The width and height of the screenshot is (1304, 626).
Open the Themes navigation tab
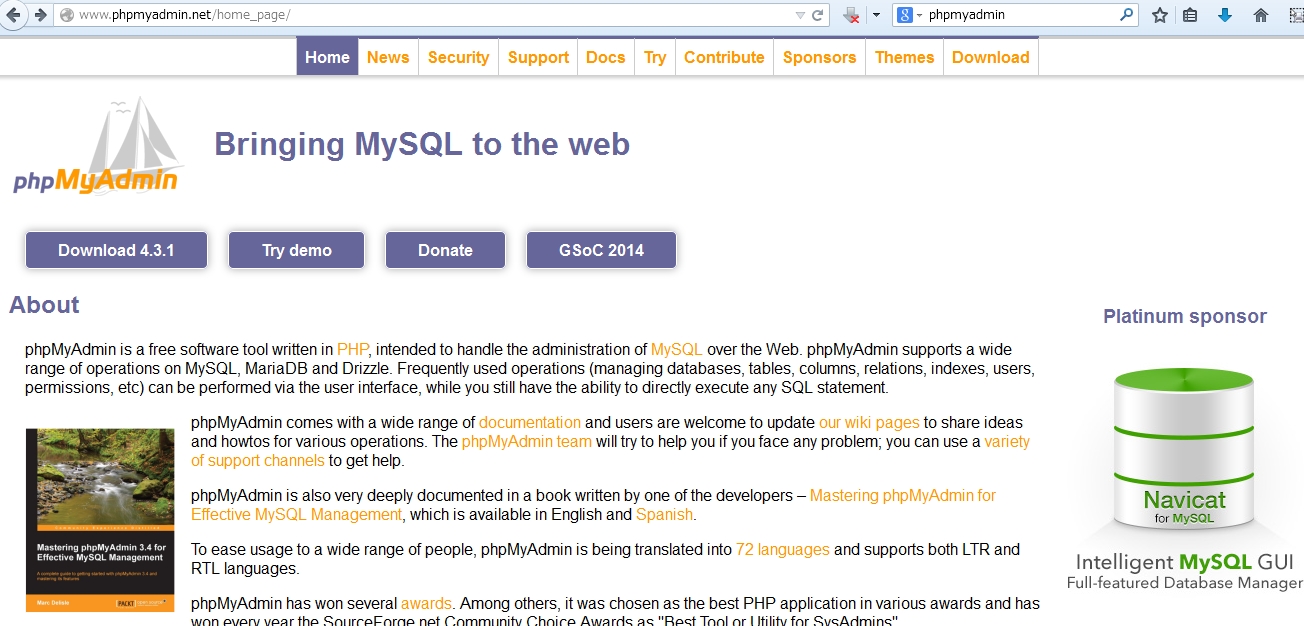coord(904,57)
